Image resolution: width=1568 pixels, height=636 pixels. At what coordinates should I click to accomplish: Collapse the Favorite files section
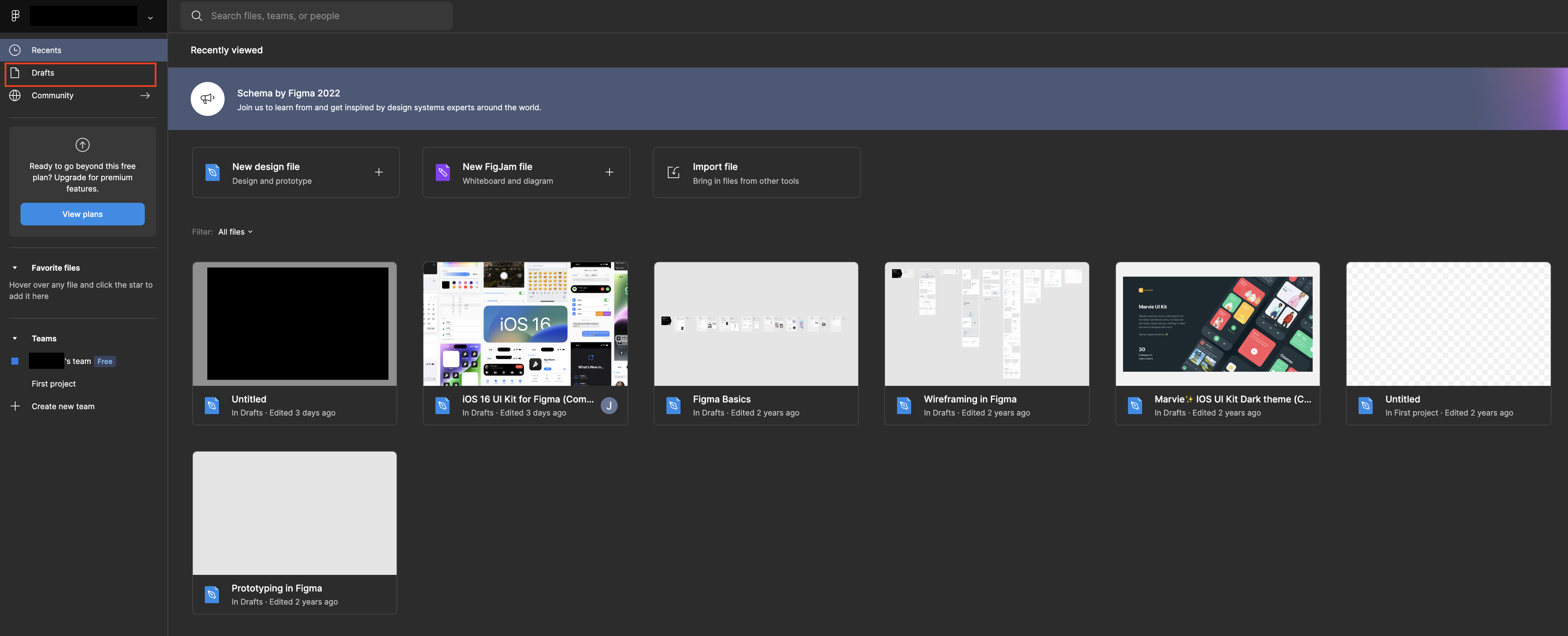(15, 267)
